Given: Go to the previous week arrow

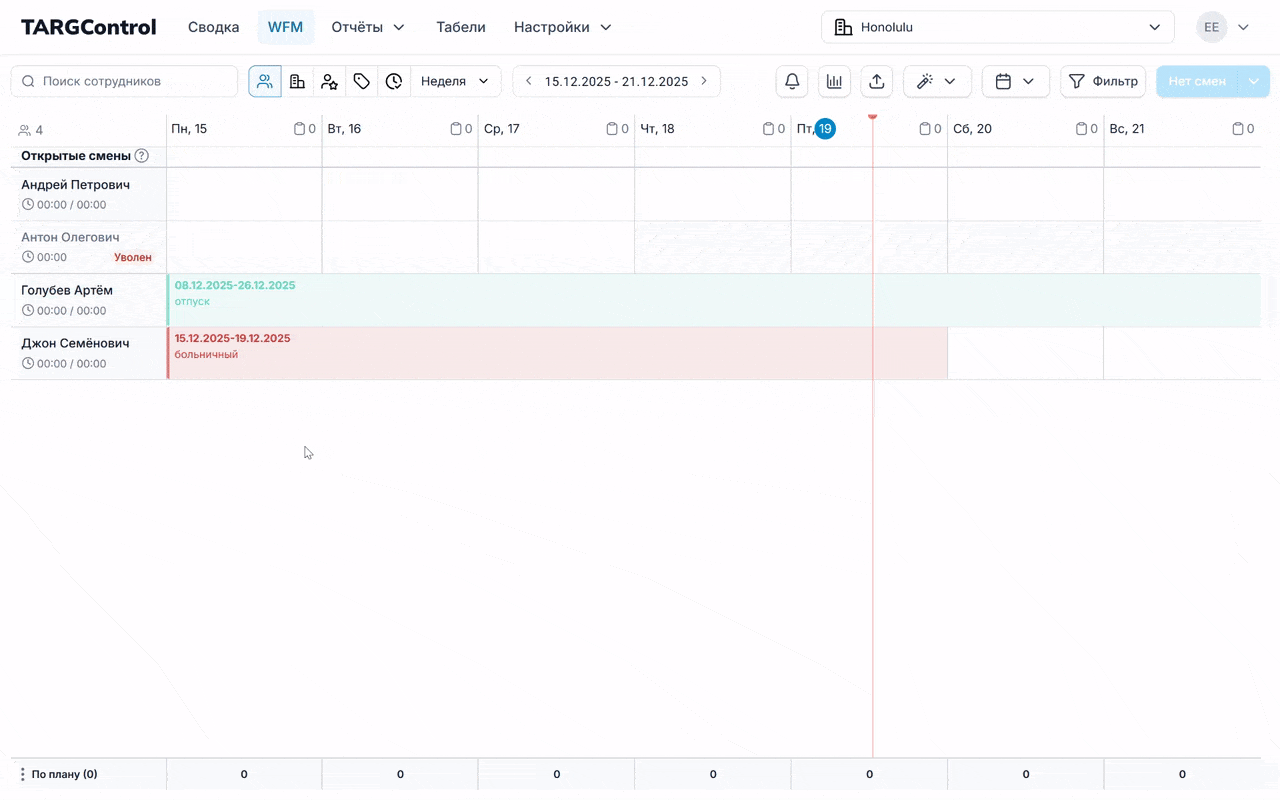Looking at the screenshot, I should pos(529,81).
